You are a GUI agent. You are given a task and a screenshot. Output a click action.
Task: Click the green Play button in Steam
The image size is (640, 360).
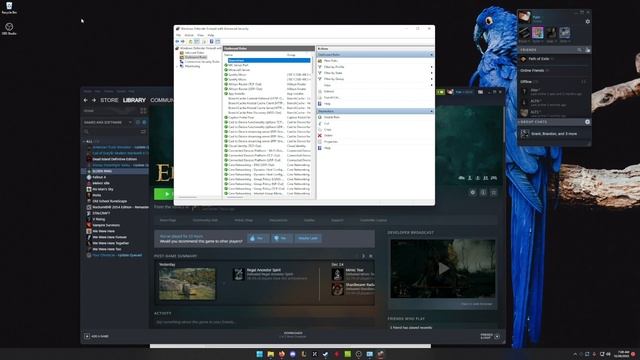coord(164,194)
